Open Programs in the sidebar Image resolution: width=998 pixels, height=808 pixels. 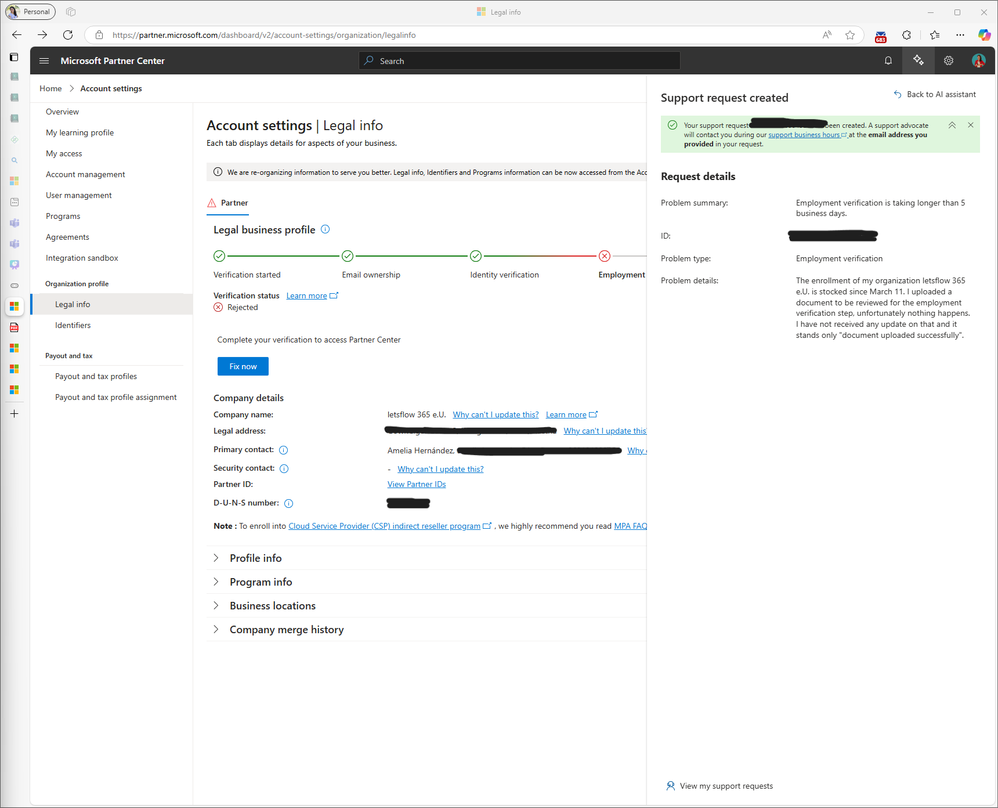63,216
